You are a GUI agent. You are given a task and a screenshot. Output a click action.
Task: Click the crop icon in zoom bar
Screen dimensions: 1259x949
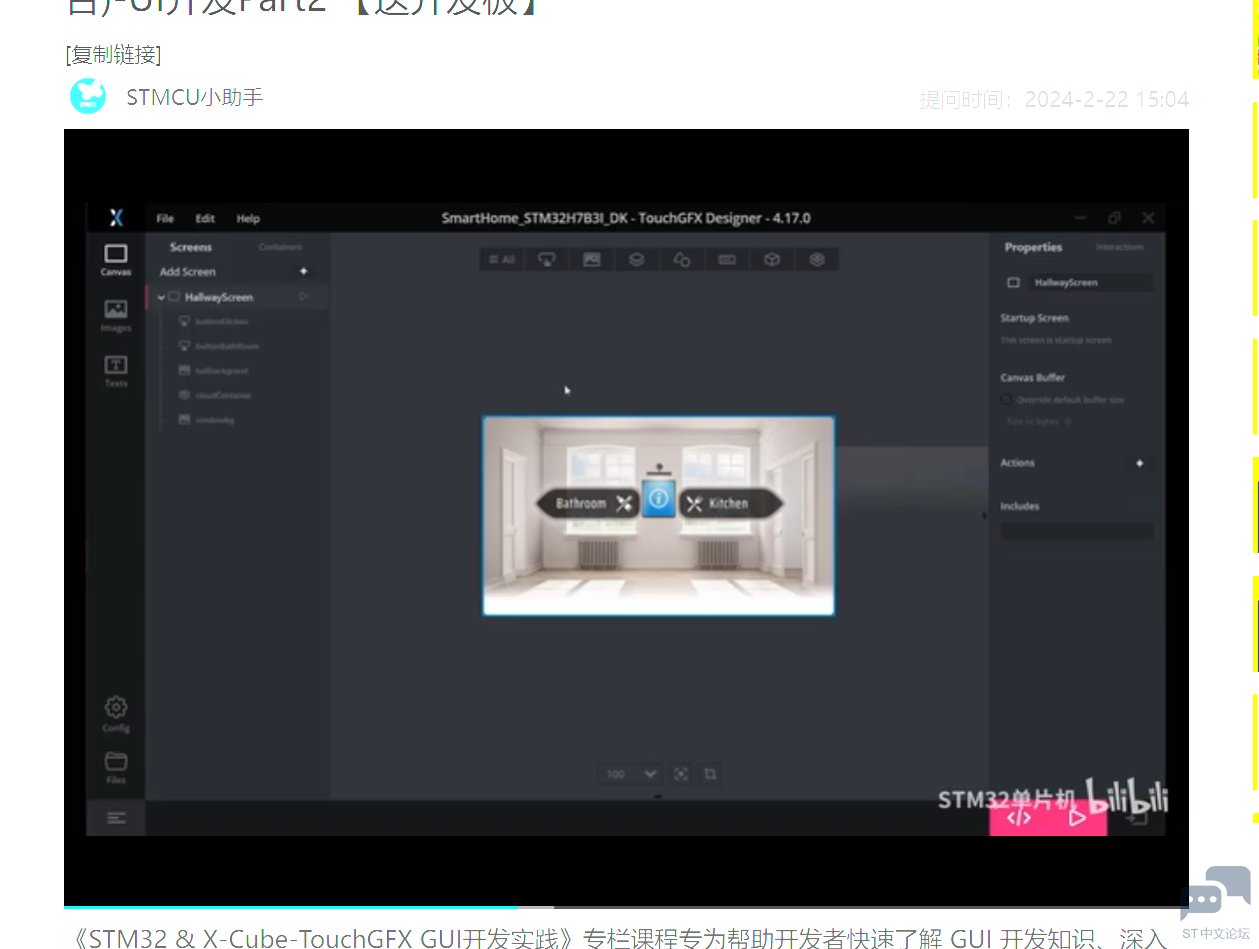point(710,774)
